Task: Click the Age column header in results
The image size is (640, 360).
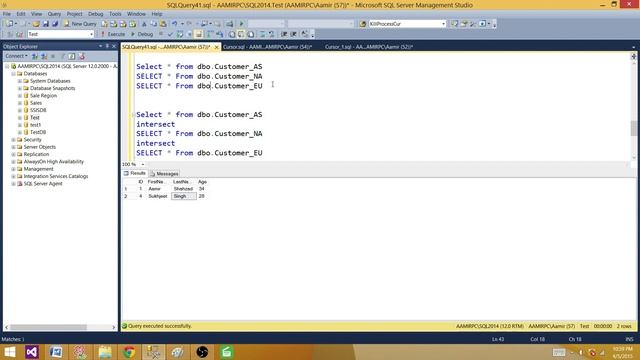Action: tap(202, 182)
